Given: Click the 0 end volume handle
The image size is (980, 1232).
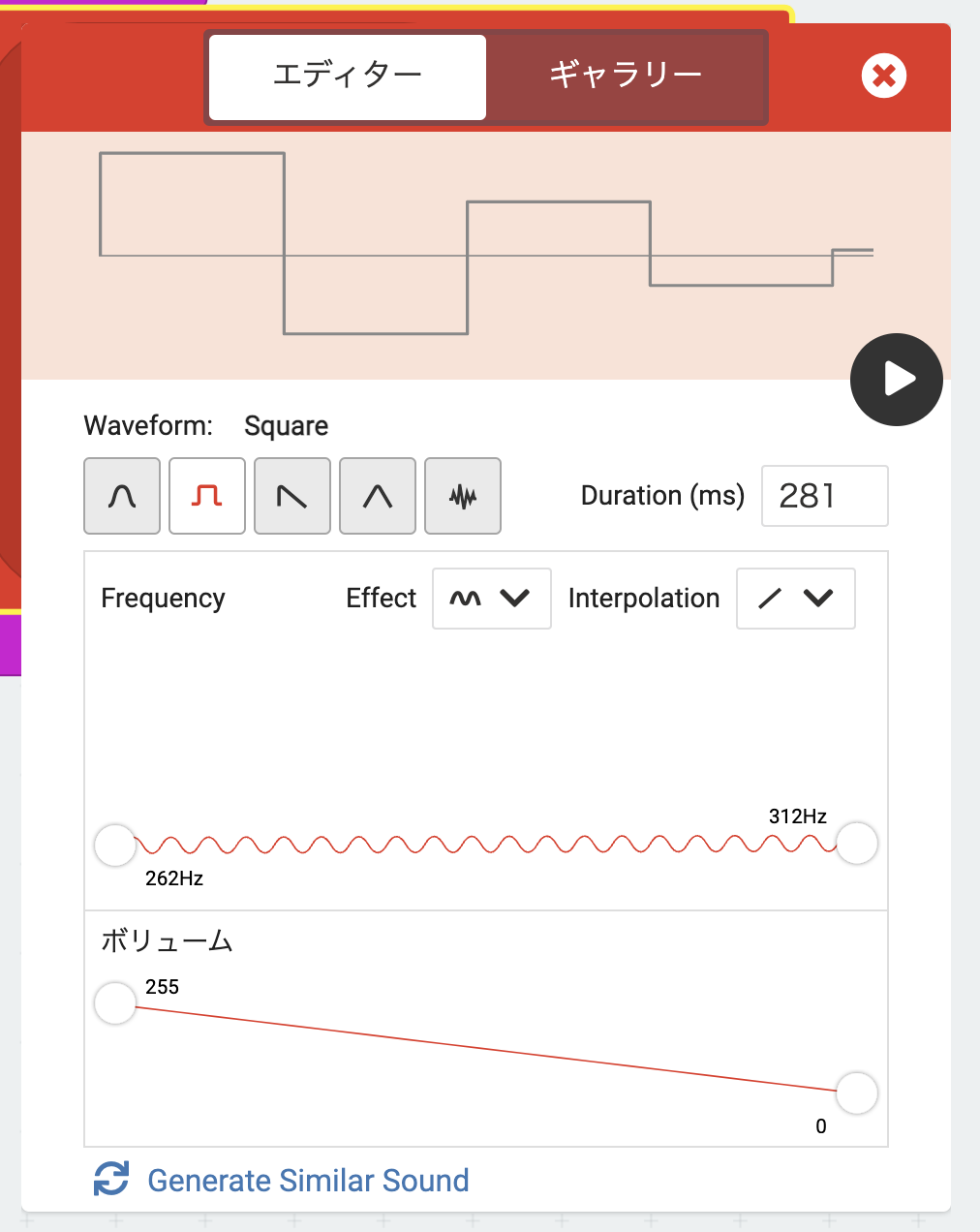Looking at the screenshot, I should [857, 1093].
